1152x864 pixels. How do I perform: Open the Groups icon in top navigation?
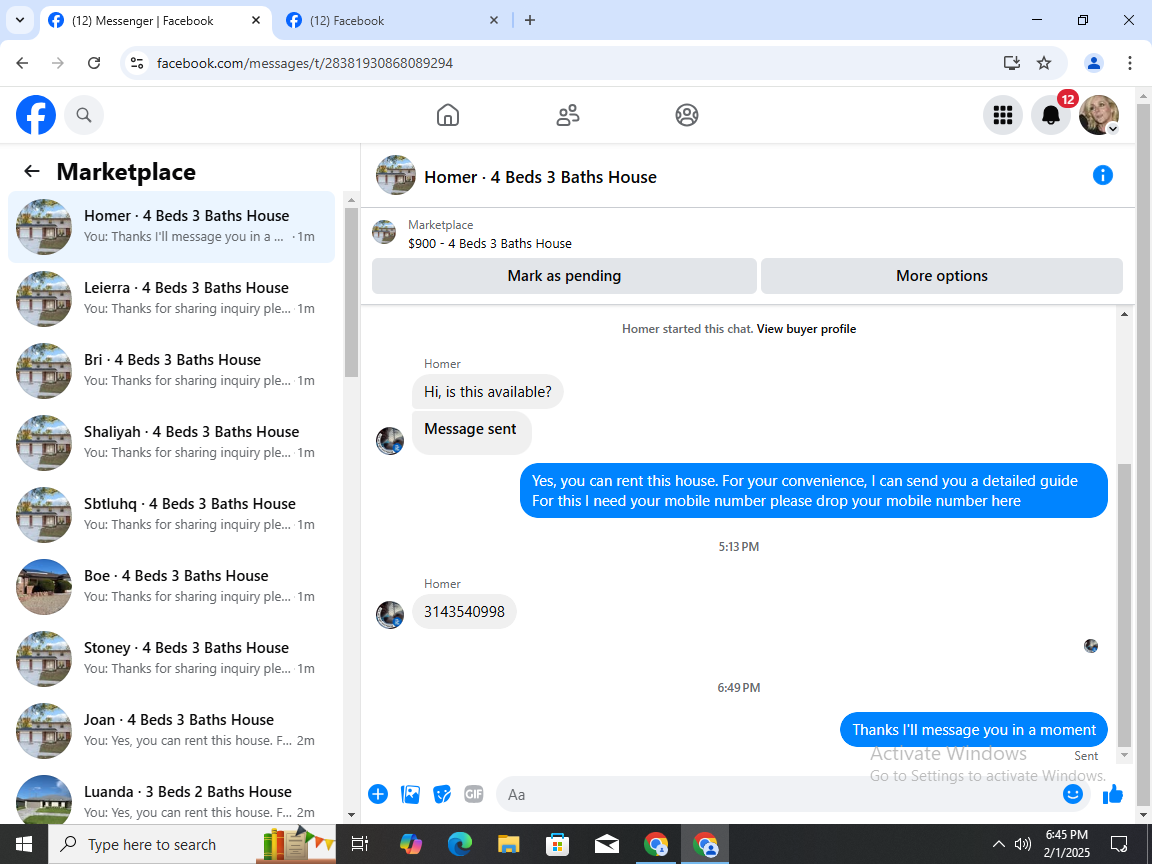[x=686, y=115]
